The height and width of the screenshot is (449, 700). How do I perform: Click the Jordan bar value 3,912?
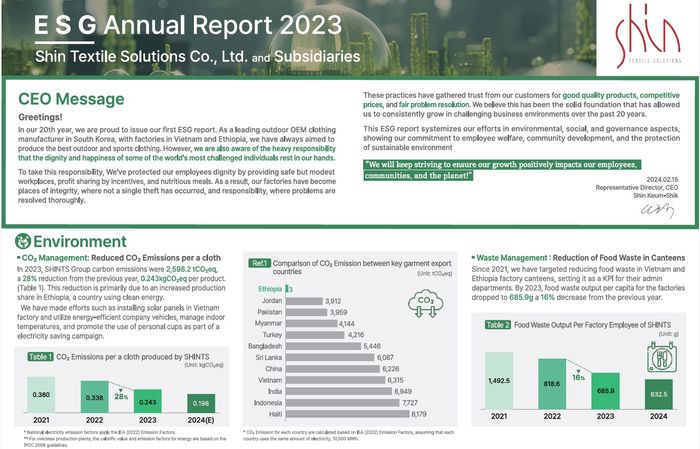tap(333, 301)
